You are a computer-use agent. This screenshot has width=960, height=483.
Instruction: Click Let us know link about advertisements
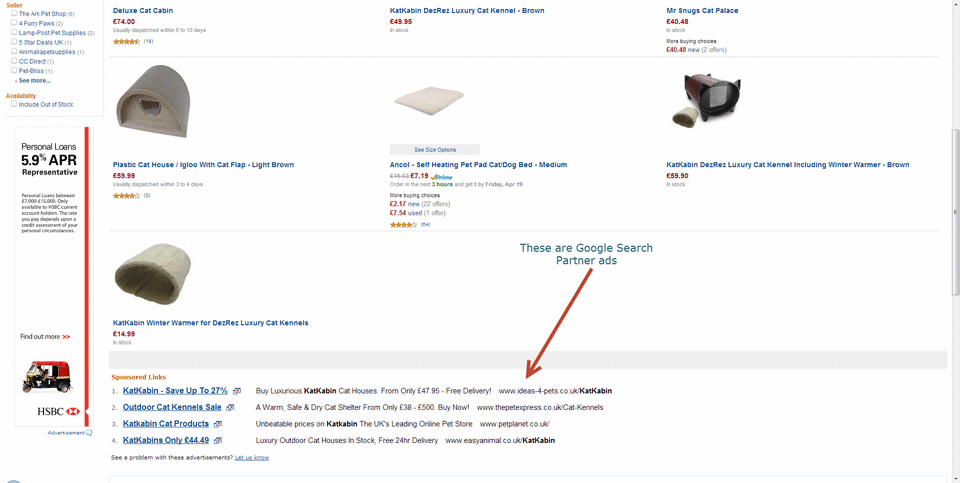pos(252,458)
